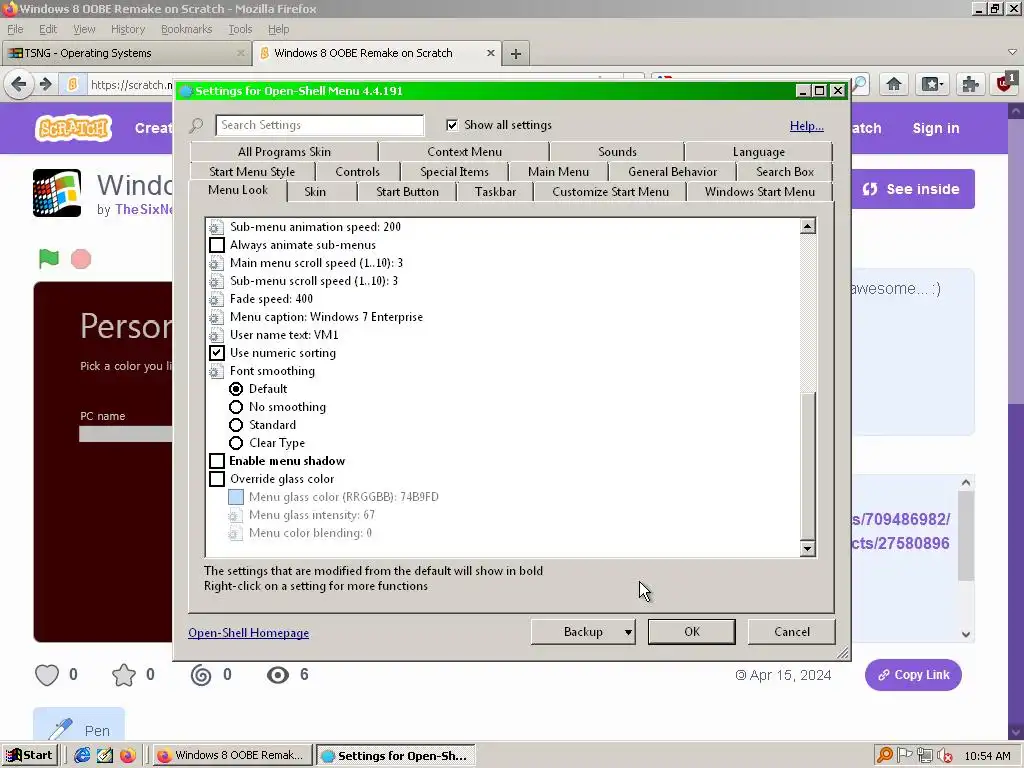Go to the Start Menu Style tab

[x=251, y=172]
